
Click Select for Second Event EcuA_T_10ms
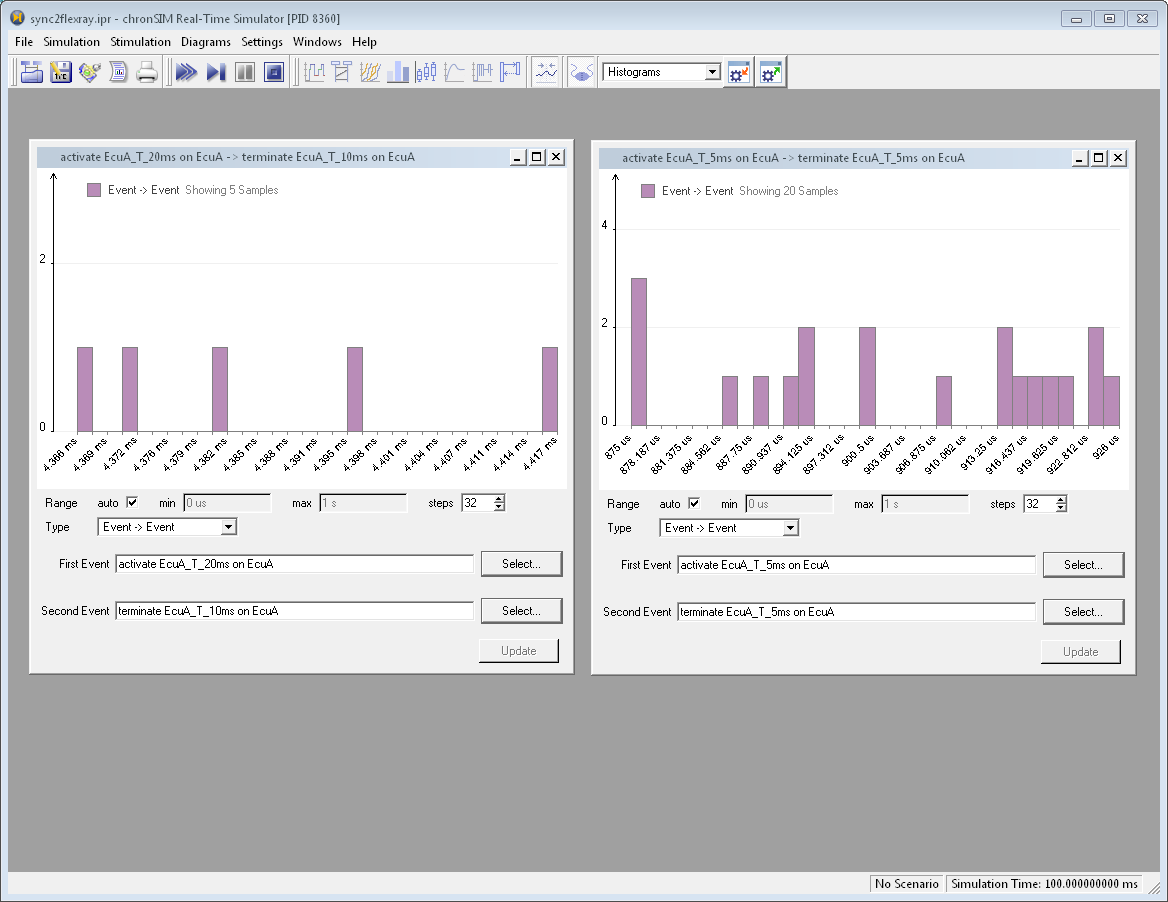click(x=521, y=611)
